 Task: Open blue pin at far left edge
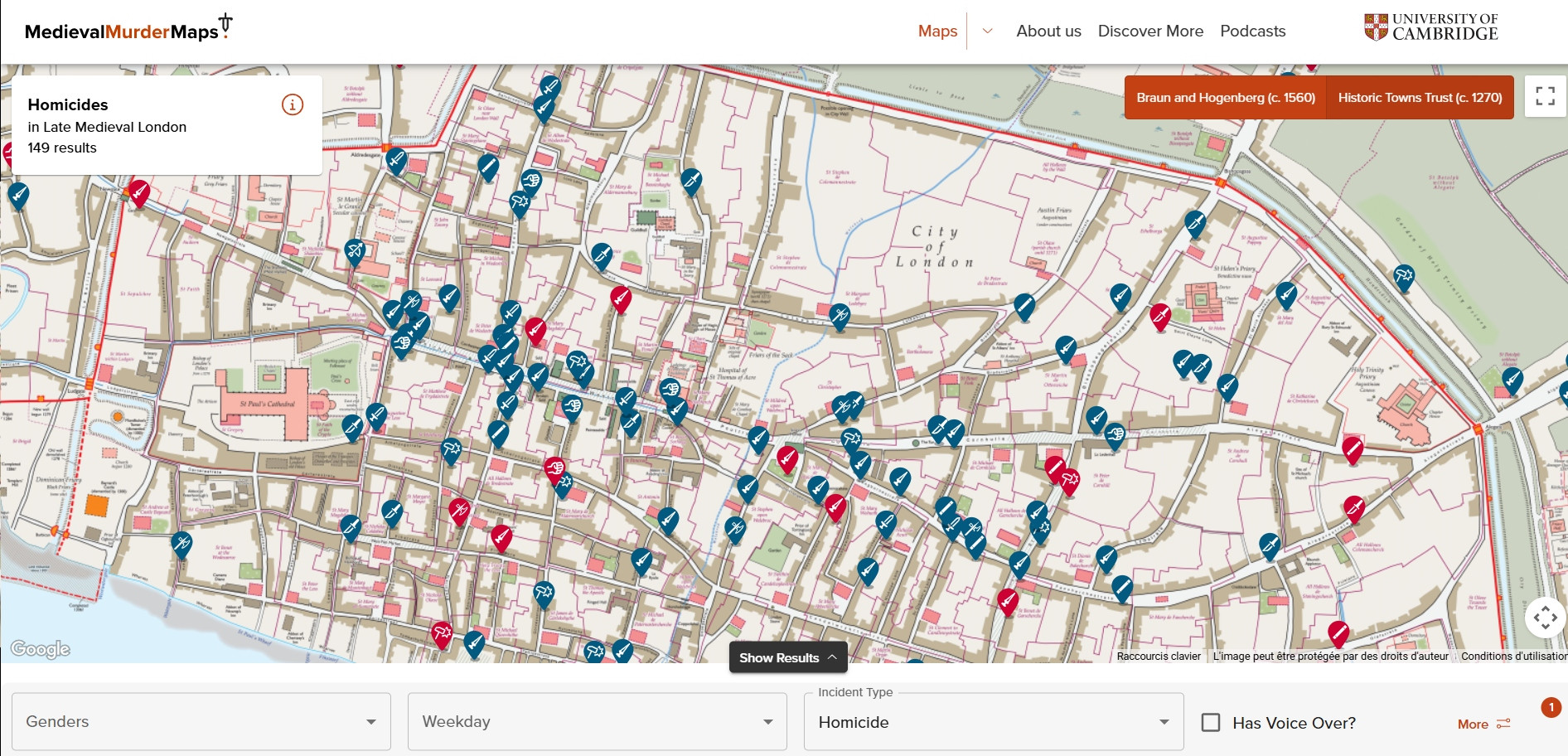coord(18,197)
